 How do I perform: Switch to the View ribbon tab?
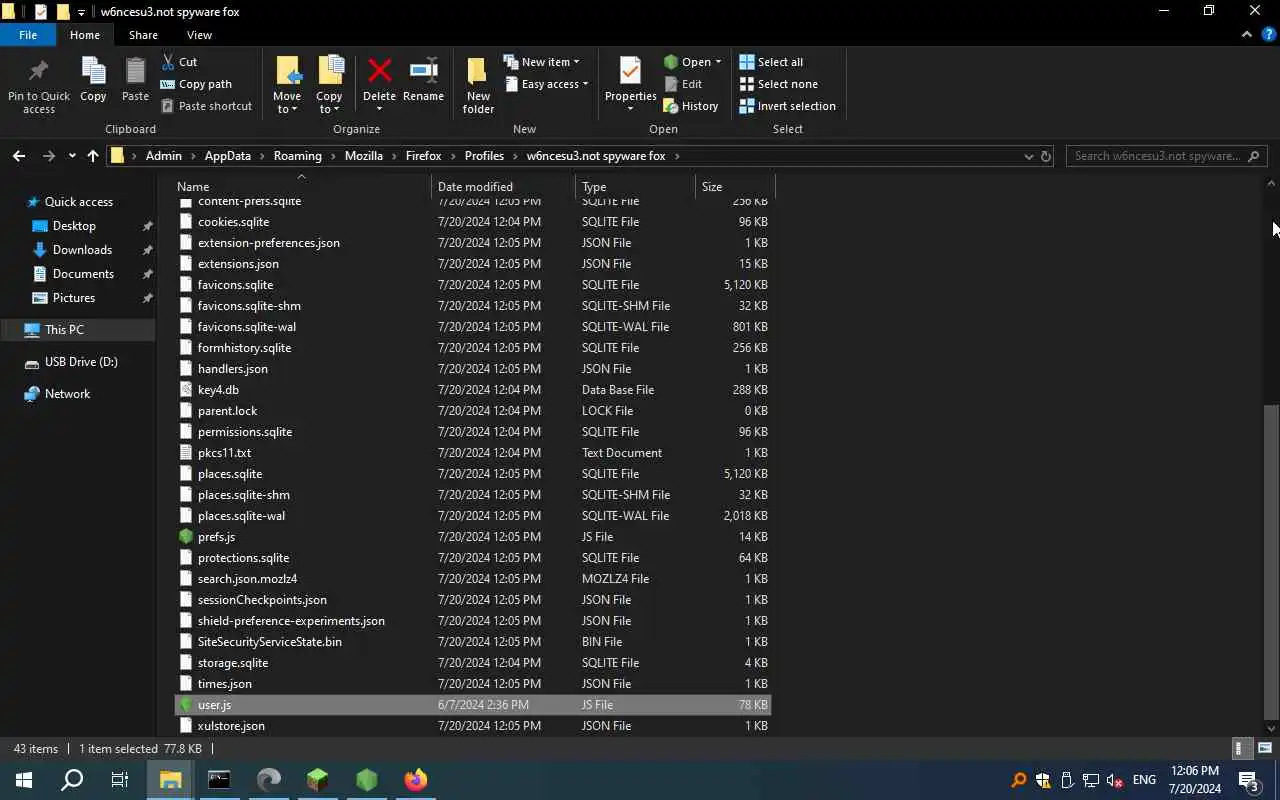coord(199,35)
